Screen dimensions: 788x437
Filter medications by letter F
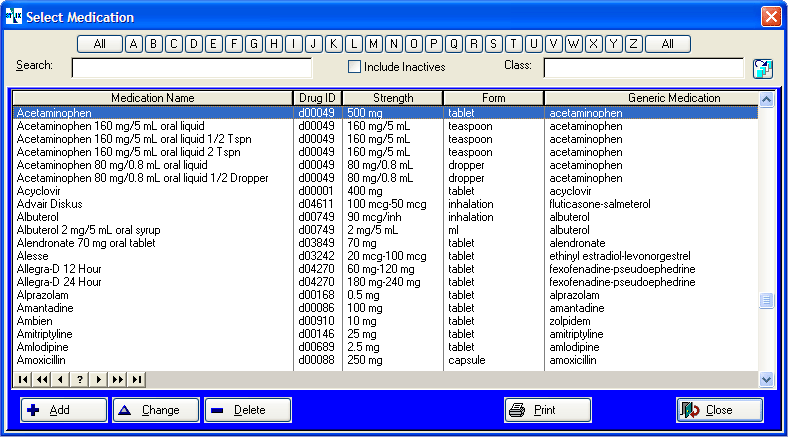pyautogui.click(x=234, y=44)
